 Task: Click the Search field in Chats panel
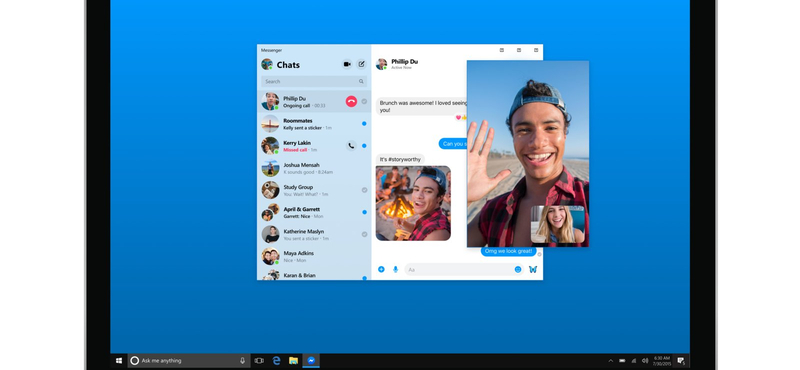pos(314,81)
